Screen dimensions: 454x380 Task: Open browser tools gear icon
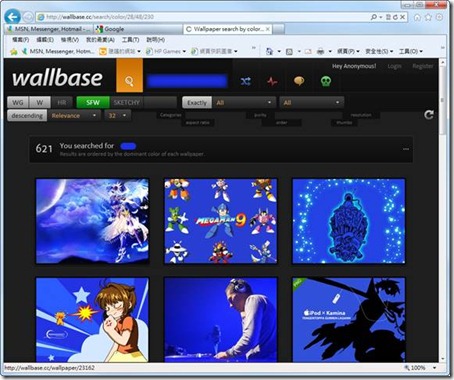[x=440, y=17]
